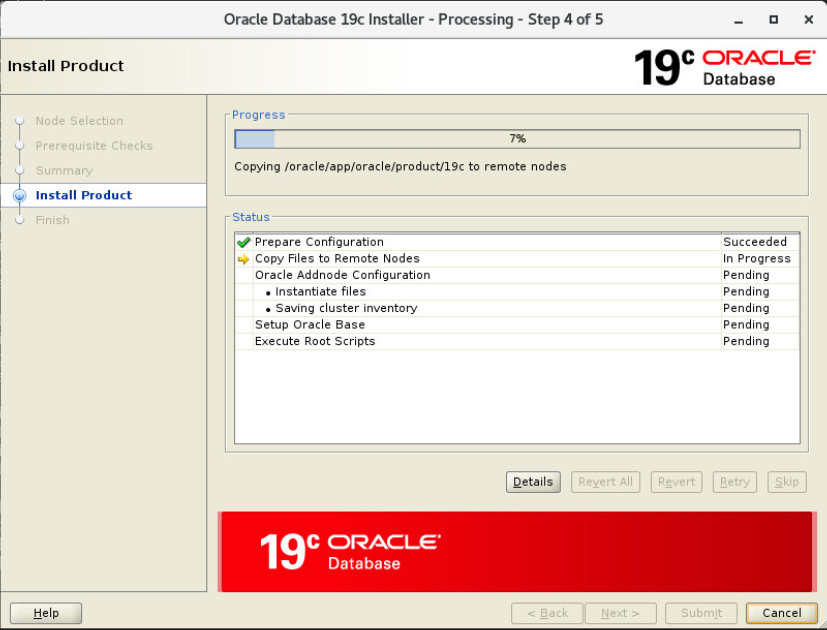Select the Copy Files to Remote Nodes row

517,259
